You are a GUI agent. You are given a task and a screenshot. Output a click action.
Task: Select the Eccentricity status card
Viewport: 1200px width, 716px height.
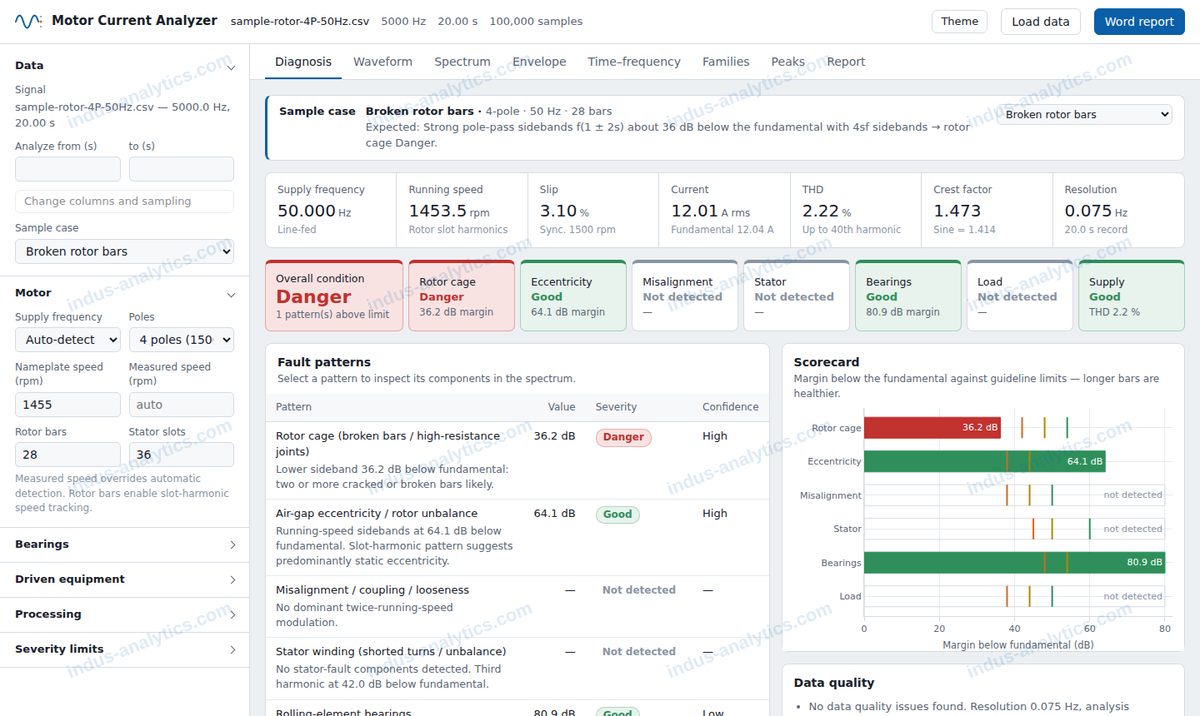[x=573, y=296]
